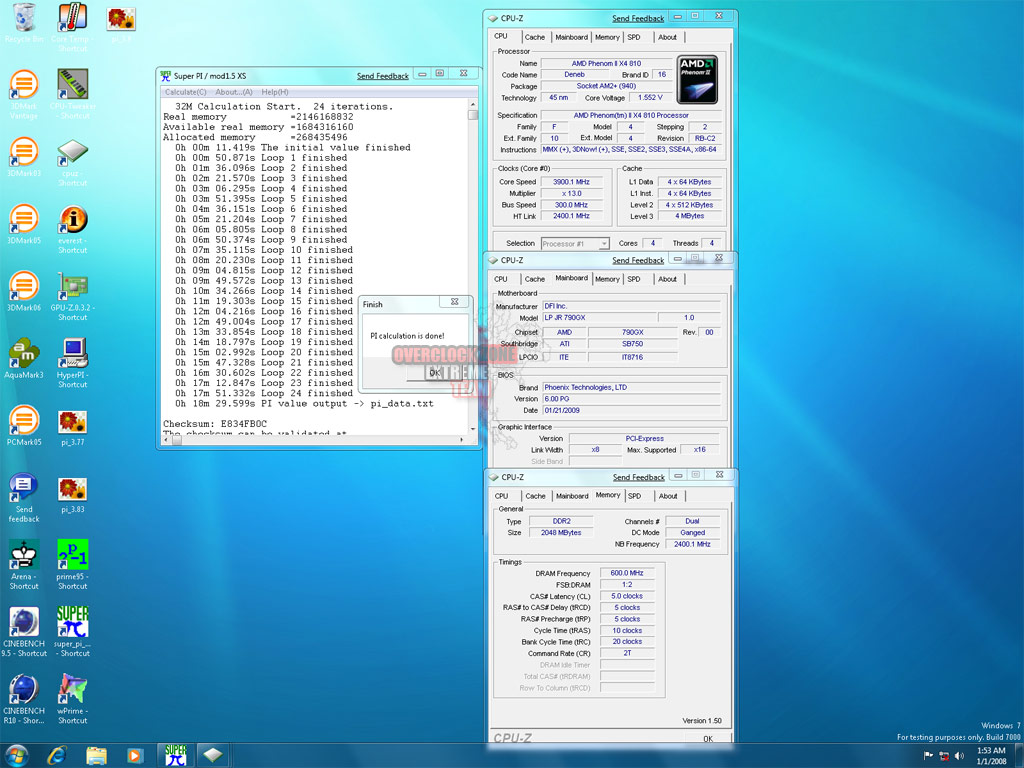Open About...(A) menu in Super PI
This screenshot has height=768, width=1024.
coord(234,92)
